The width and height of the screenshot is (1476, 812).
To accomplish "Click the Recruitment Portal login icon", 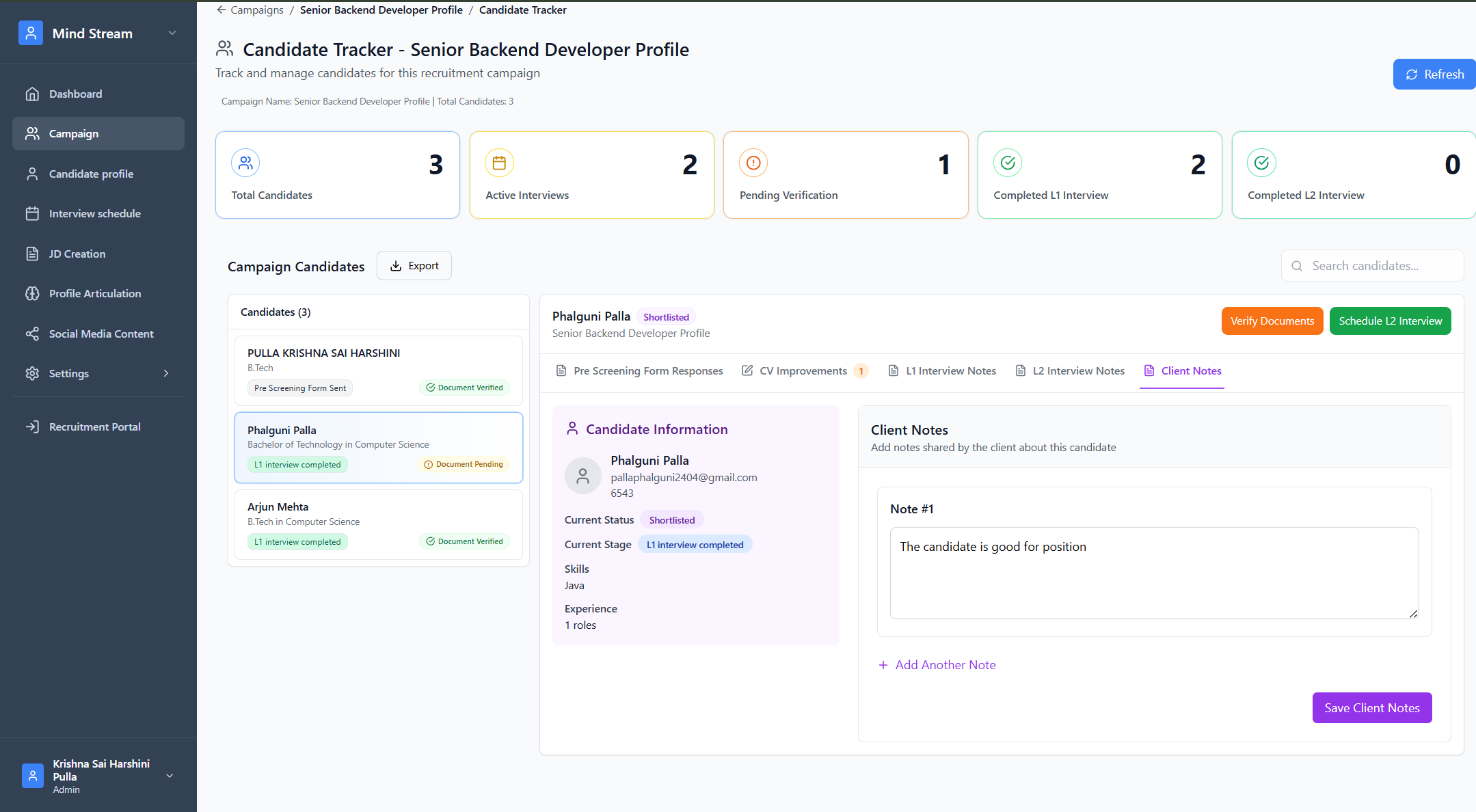I will pos(32,427).
